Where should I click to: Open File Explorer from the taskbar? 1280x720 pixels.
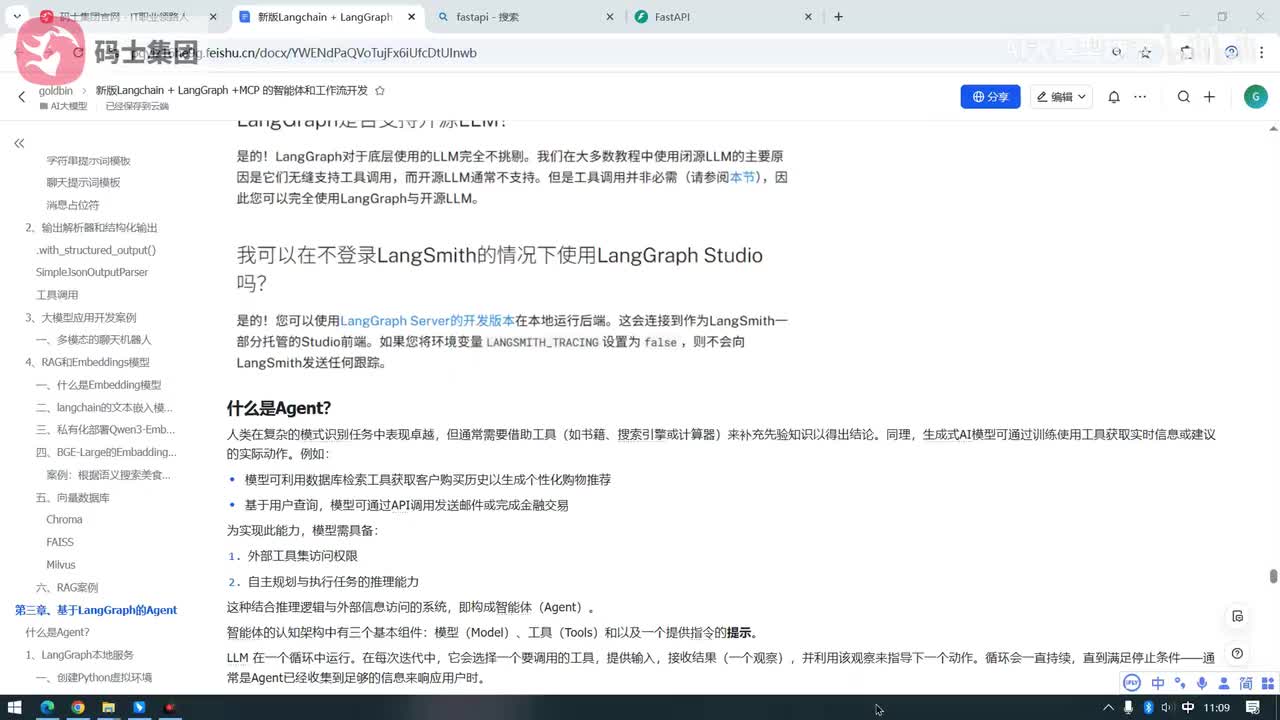coord(109,708)
